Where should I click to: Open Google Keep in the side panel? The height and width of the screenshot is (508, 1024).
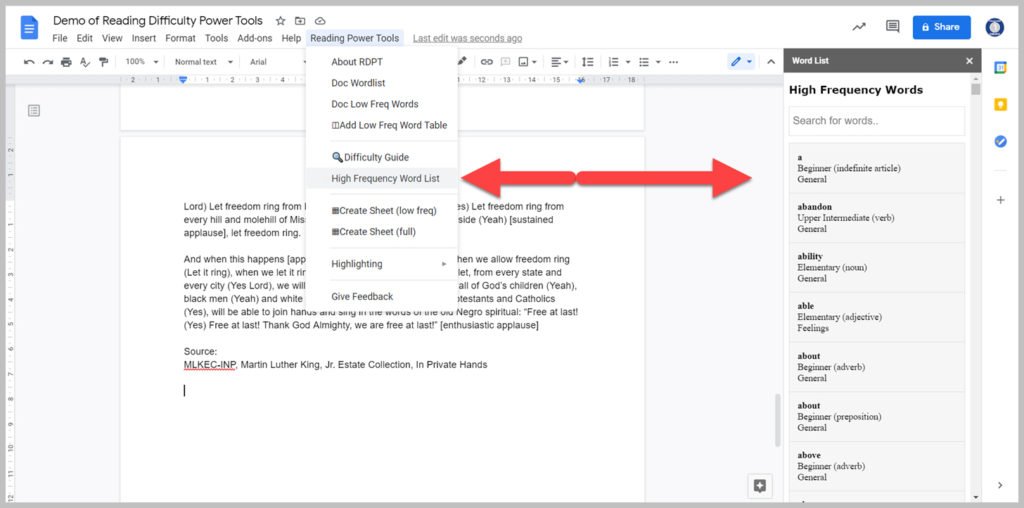pyautogui.click(x=1000, y=104)
